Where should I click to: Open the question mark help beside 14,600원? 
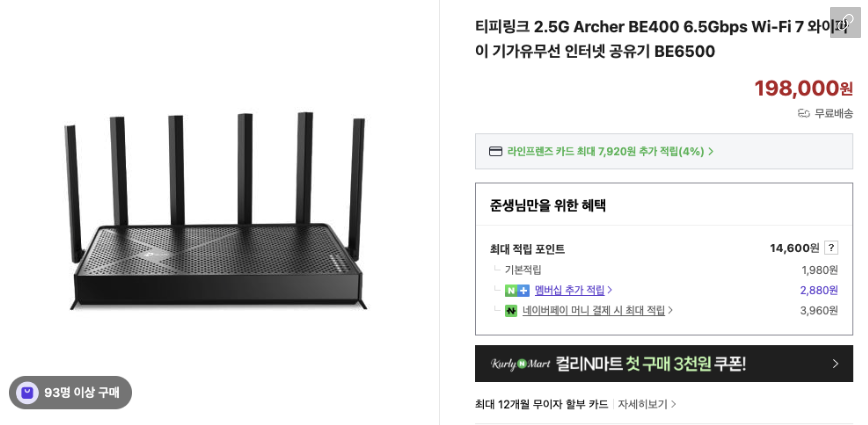point(831,248)
